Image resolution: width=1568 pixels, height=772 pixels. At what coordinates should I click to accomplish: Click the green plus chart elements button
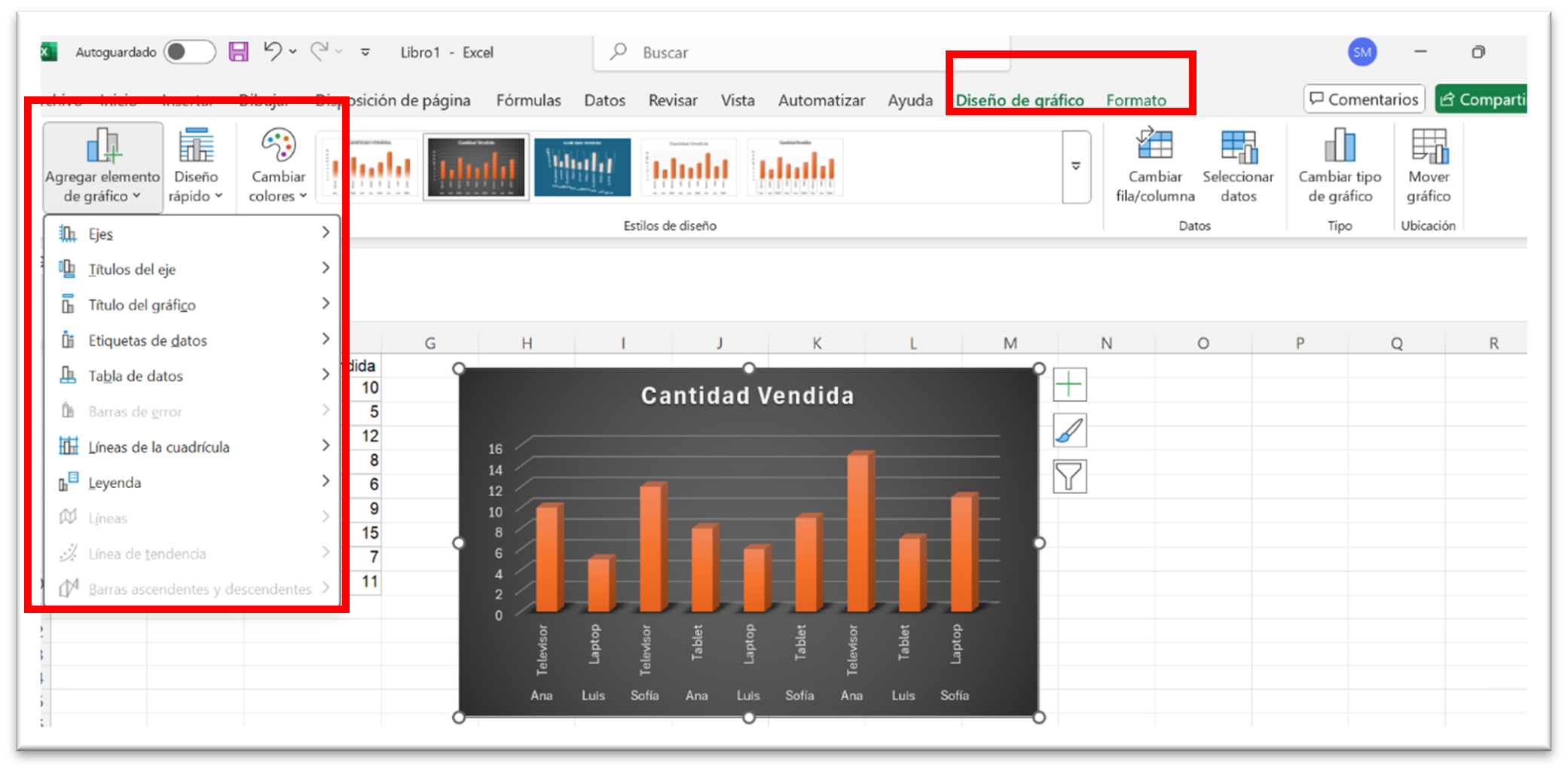coord(1069,386)
